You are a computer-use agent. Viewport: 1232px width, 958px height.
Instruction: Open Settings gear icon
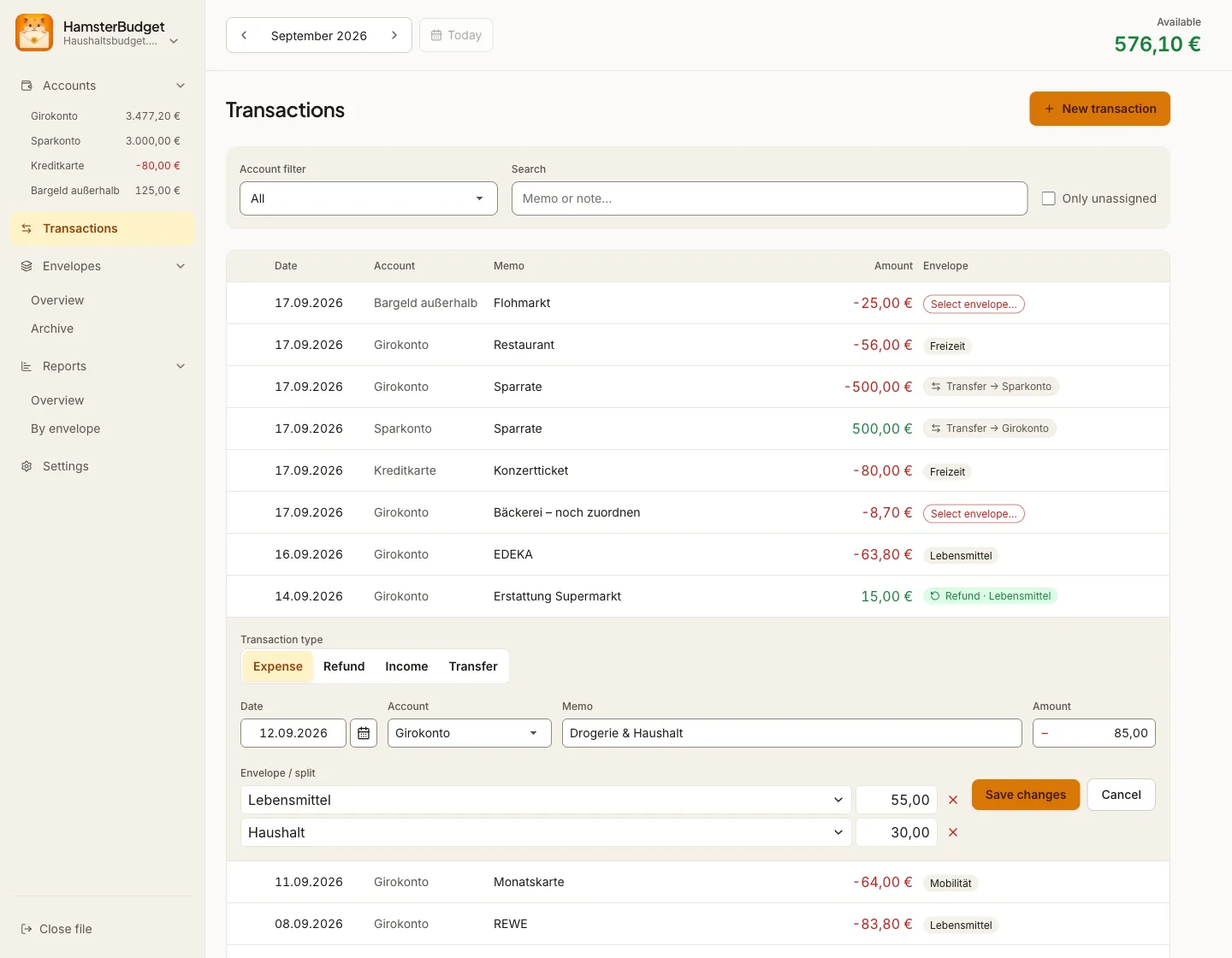click(27, 466)
